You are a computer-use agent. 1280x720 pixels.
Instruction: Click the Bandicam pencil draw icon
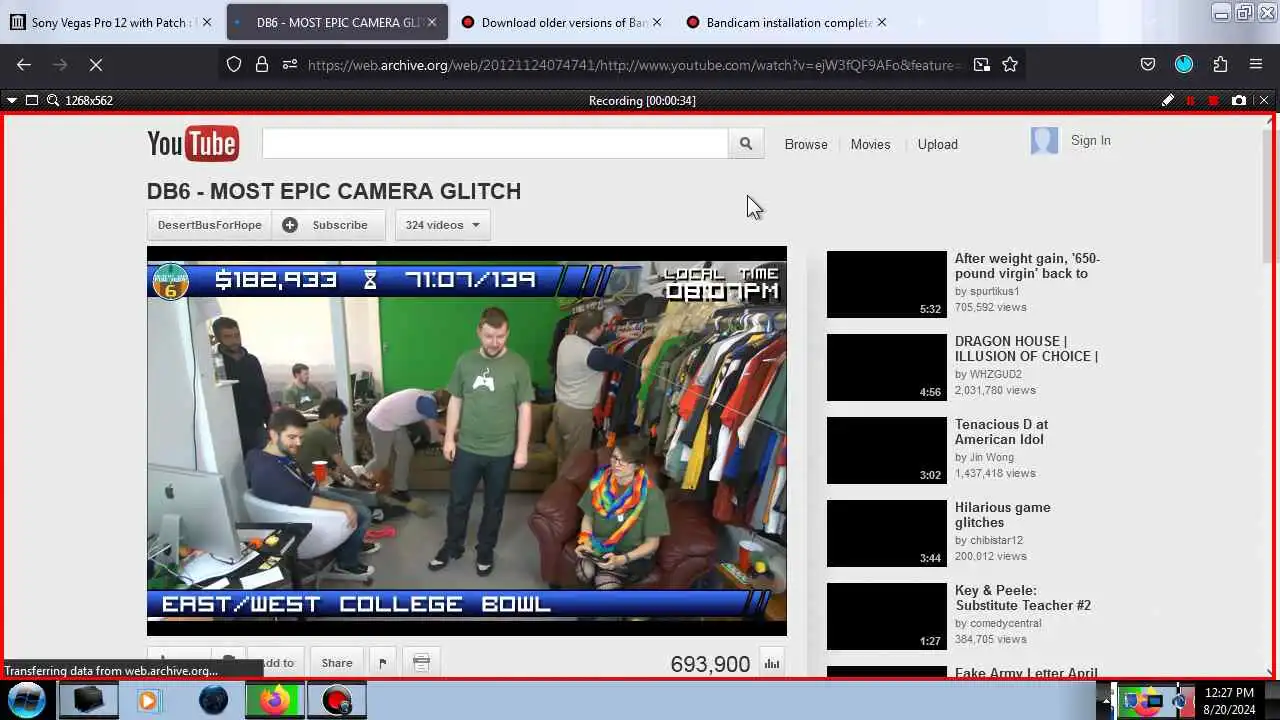(1167, 100)
